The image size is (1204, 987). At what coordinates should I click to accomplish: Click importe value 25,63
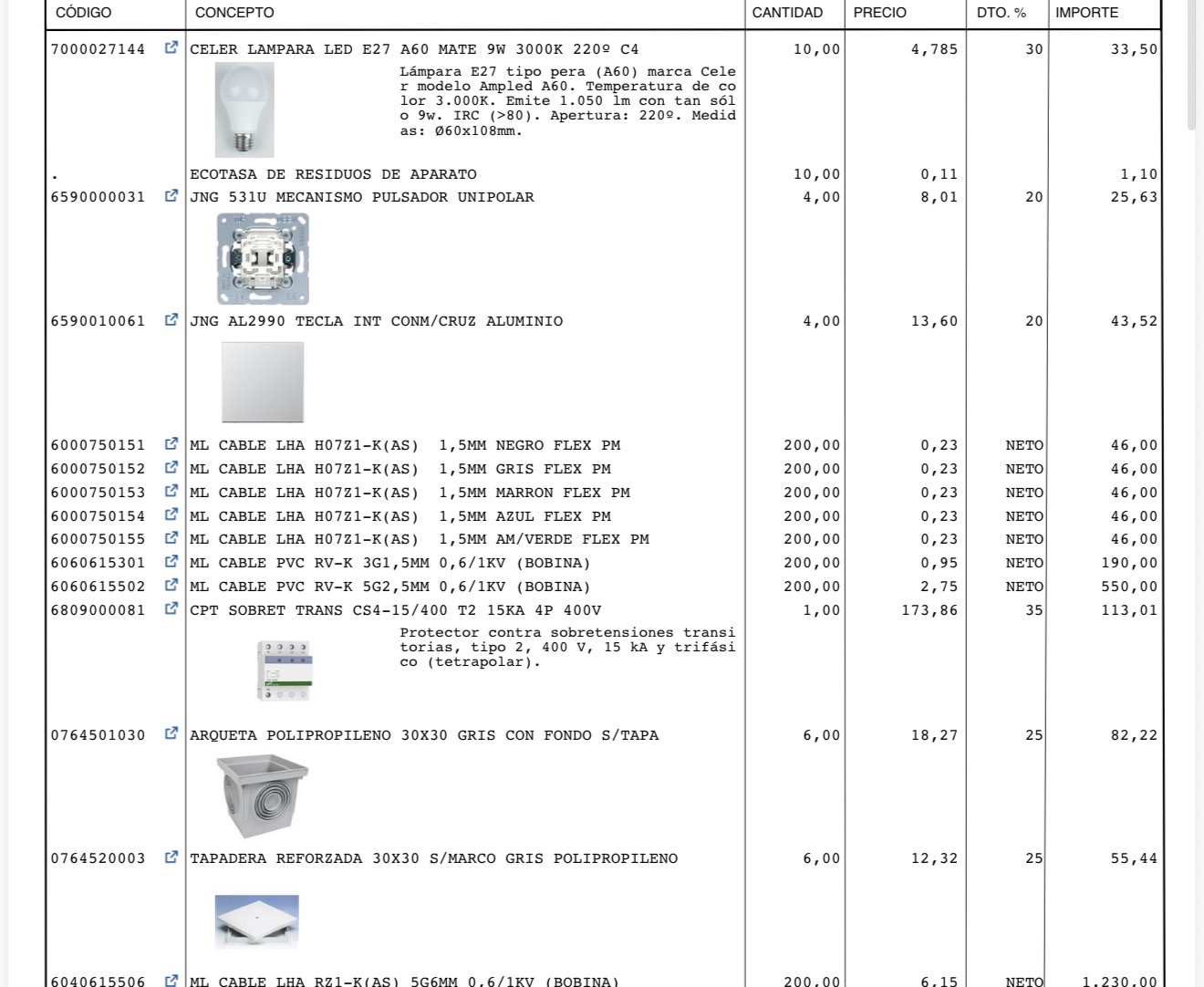1134,197
